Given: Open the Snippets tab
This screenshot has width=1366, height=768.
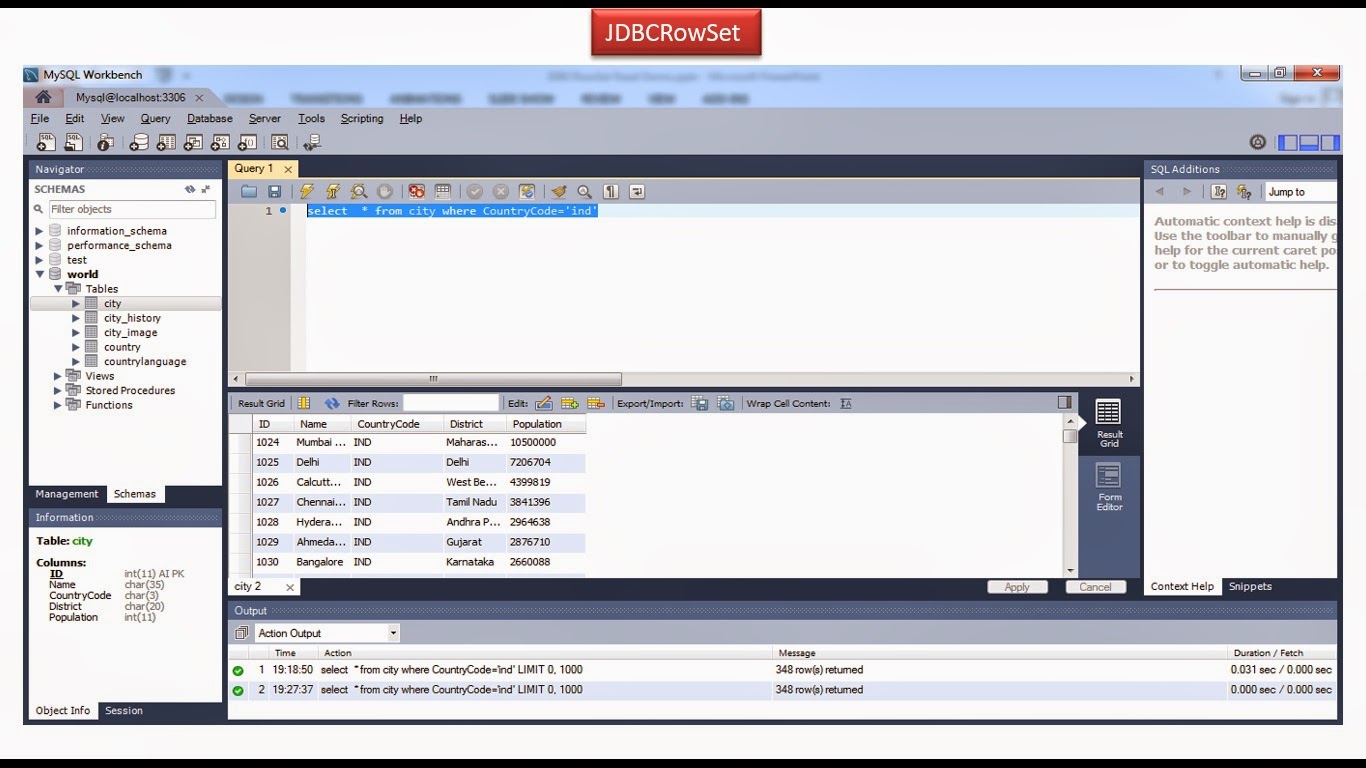Looking at the screenshot, I should coord(1250,587).
